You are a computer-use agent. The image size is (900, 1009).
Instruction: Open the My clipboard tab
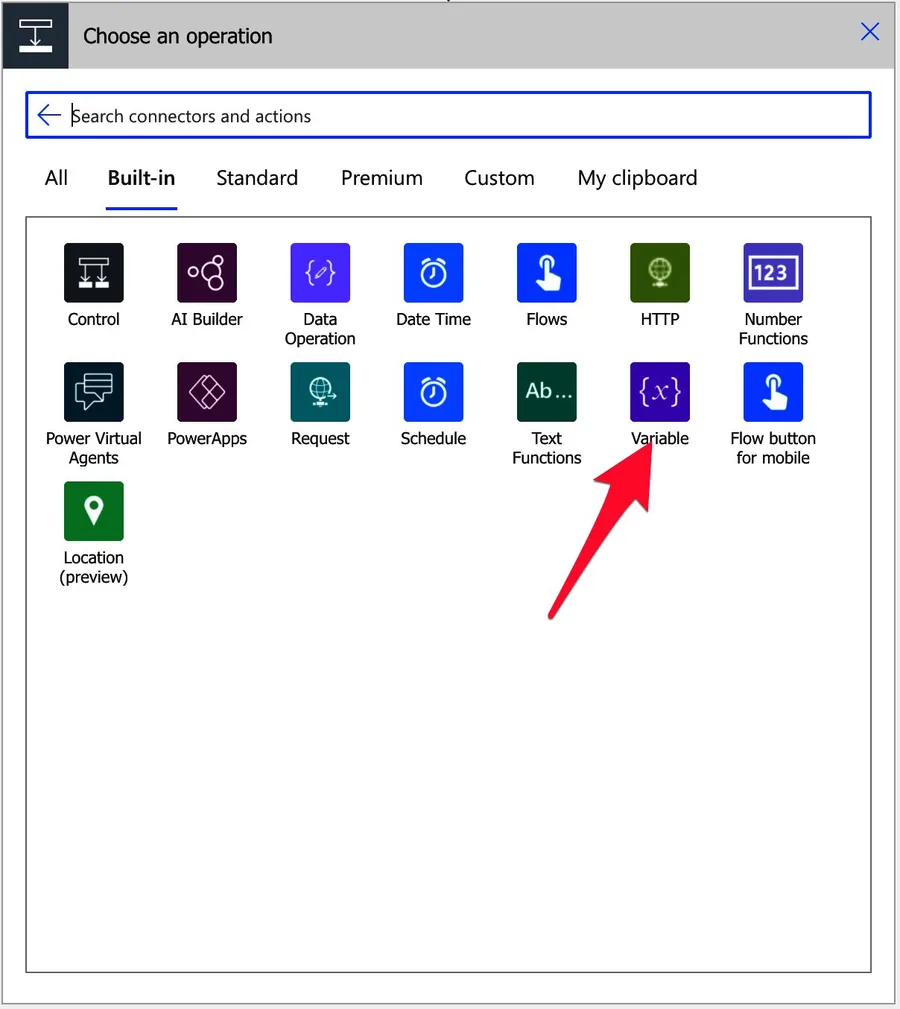pos(637,178)
